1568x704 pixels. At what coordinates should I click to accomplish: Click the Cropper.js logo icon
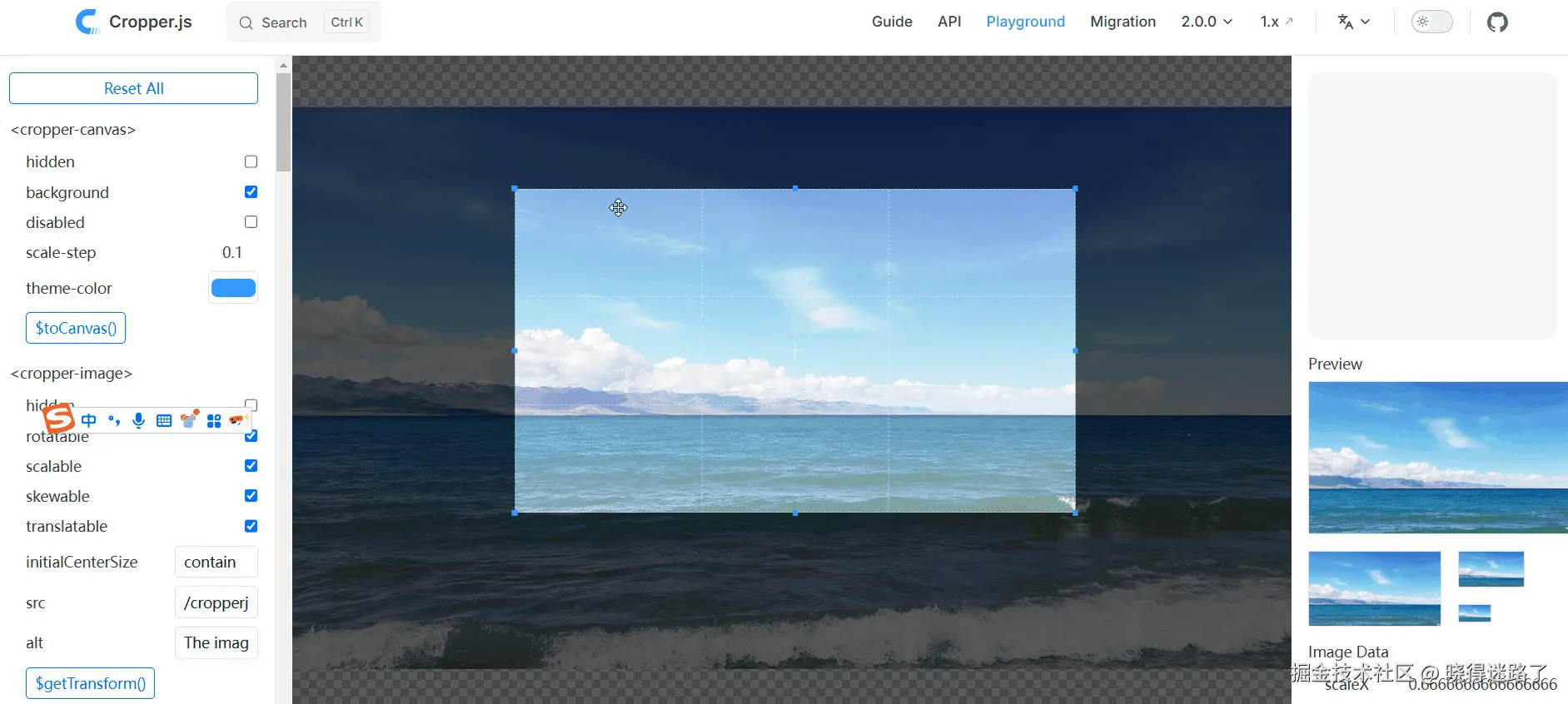(87, 22)
